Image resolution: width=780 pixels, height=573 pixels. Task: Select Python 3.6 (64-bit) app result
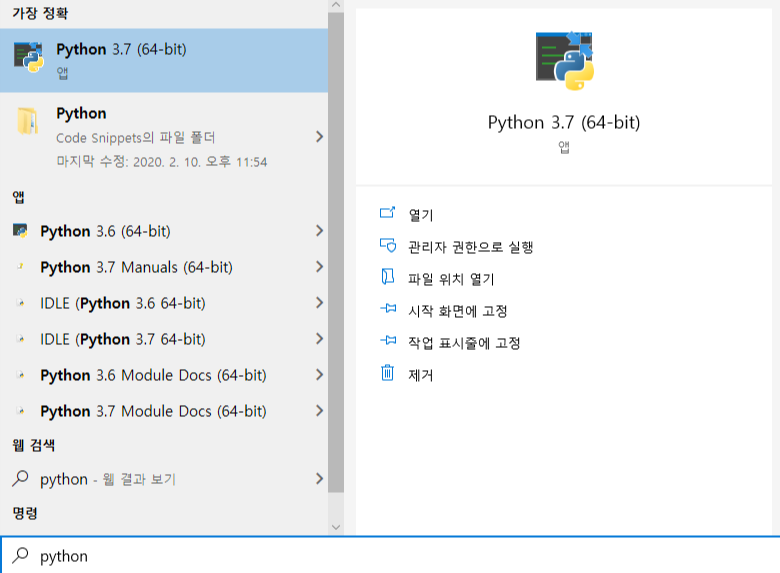[164, 231]
